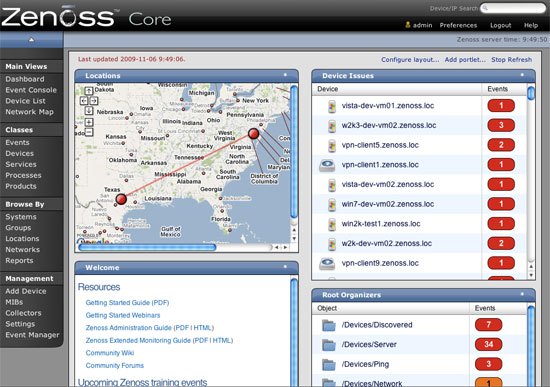Pan the map up with arrow button
Viewport: 550px width, 387px height.
coord(89,91)
